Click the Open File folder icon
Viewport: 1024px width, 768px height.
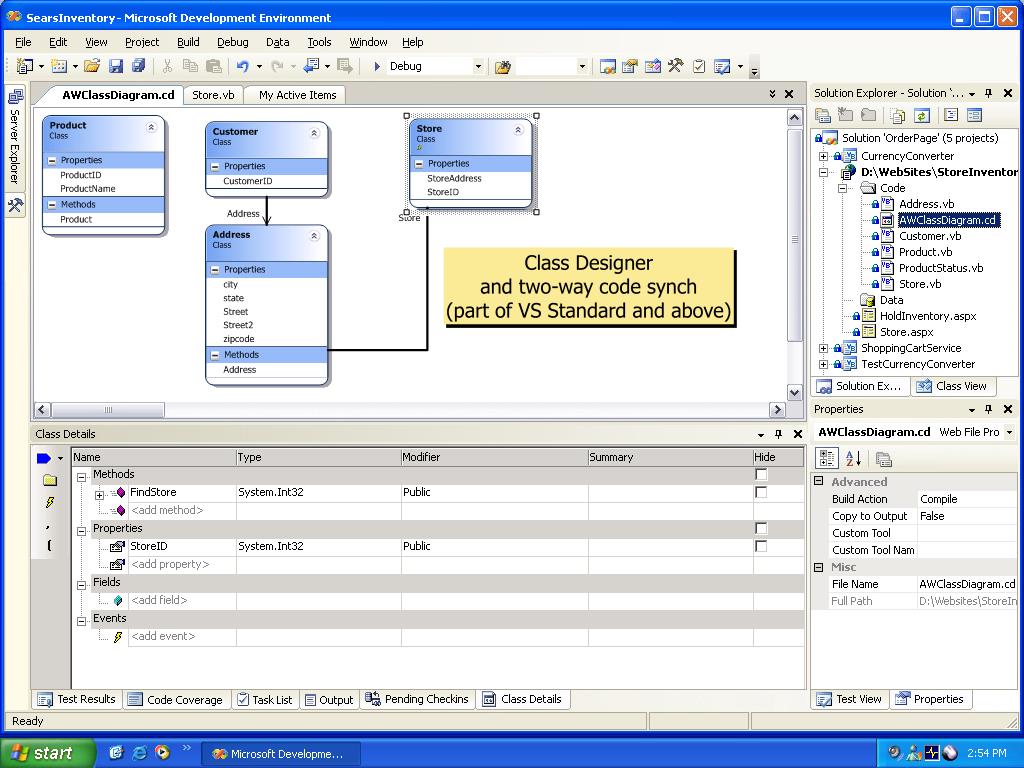92,66
